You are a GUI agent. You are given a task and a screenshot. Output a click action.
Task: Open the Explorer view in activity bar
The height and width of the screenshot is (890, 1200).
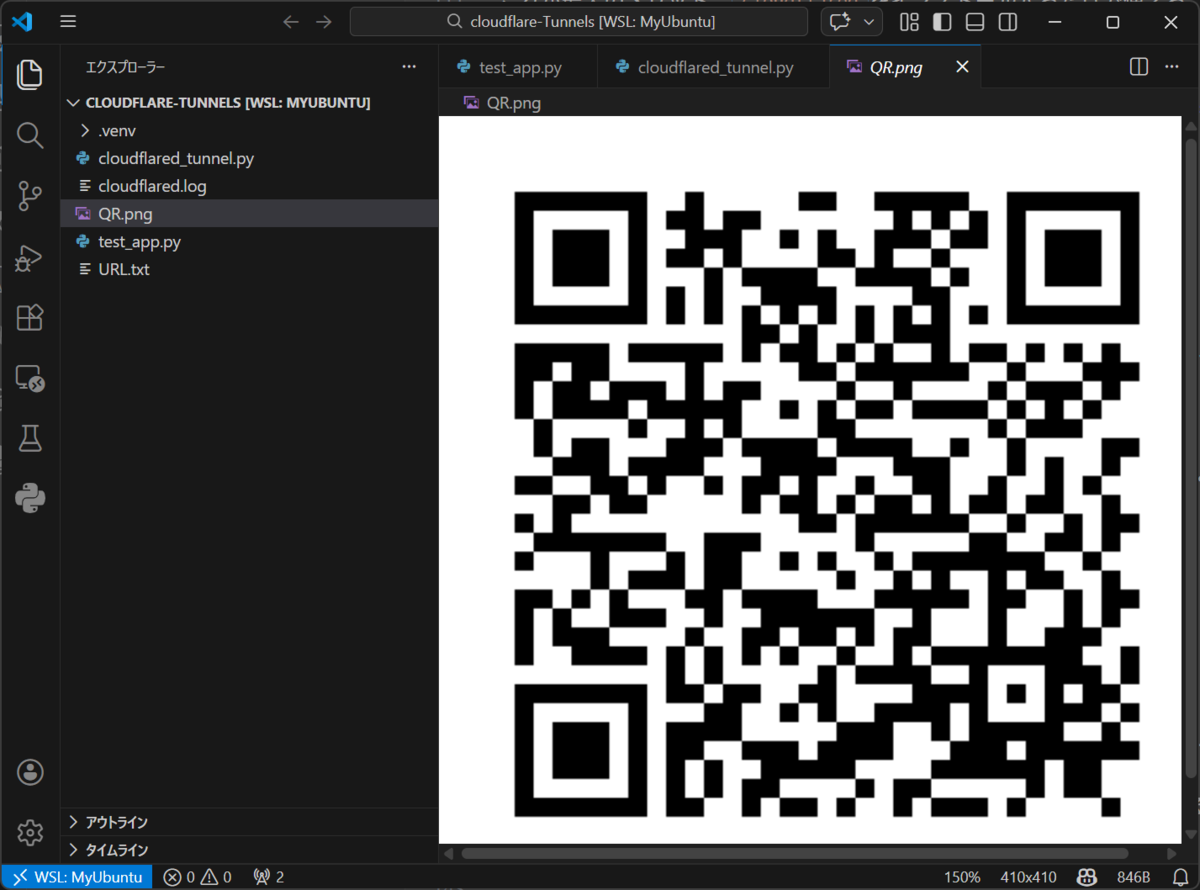(x=30, y=74)
